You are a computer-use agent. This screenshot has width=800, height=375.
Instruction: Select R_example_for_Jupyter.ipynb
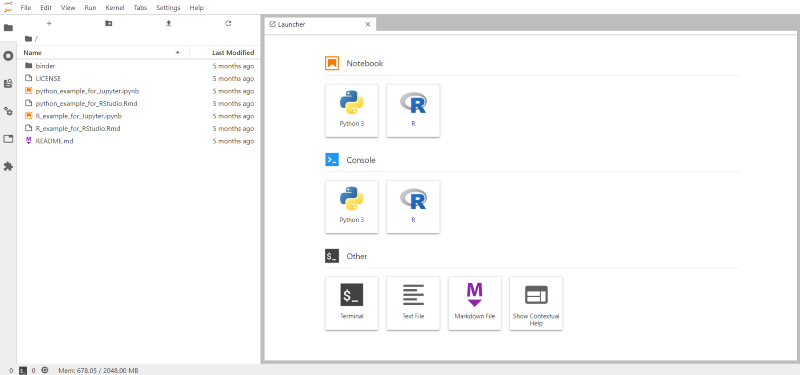point(139,116)
